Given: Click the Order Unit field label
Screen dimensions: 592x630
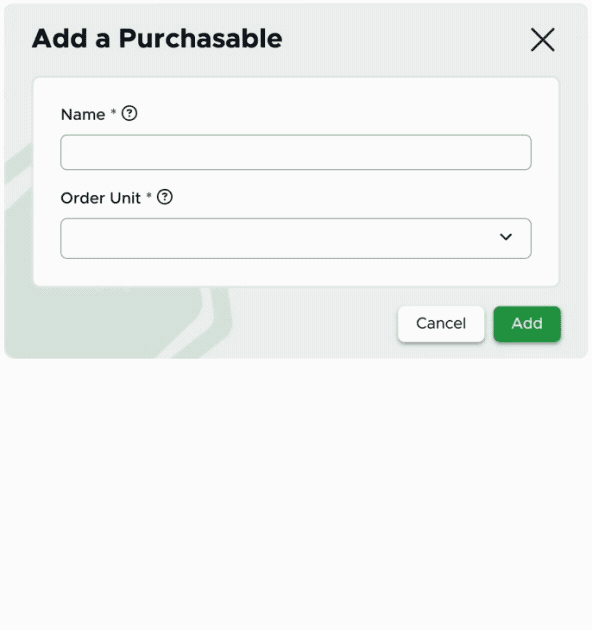Looking at the screenshot, I should point(100,198).
